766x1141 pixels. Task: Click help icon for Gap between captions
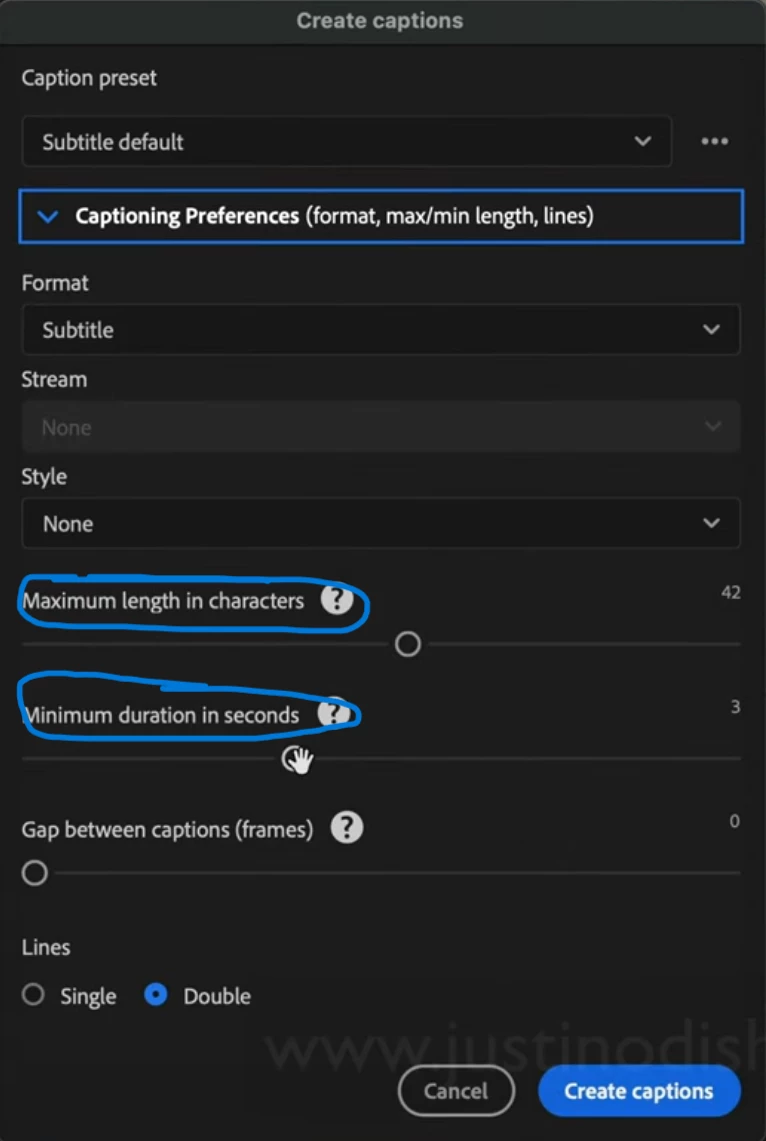coord(346,828)
